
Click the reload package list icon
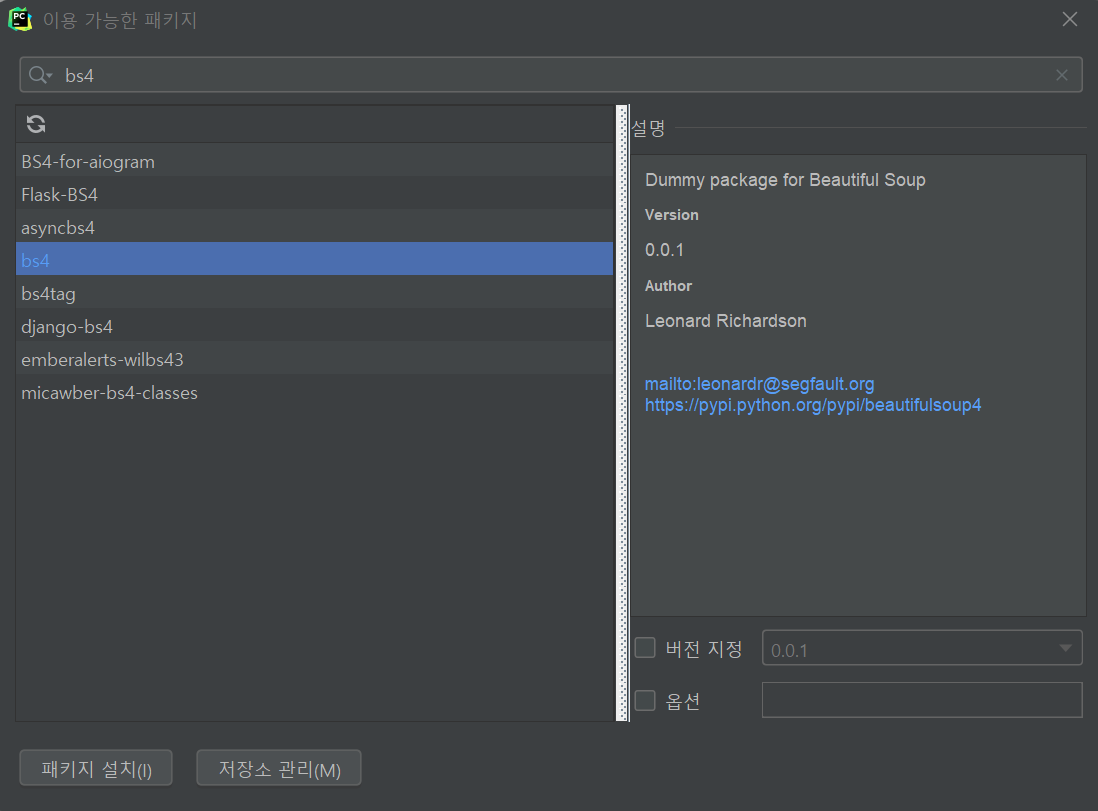(36, 125)
